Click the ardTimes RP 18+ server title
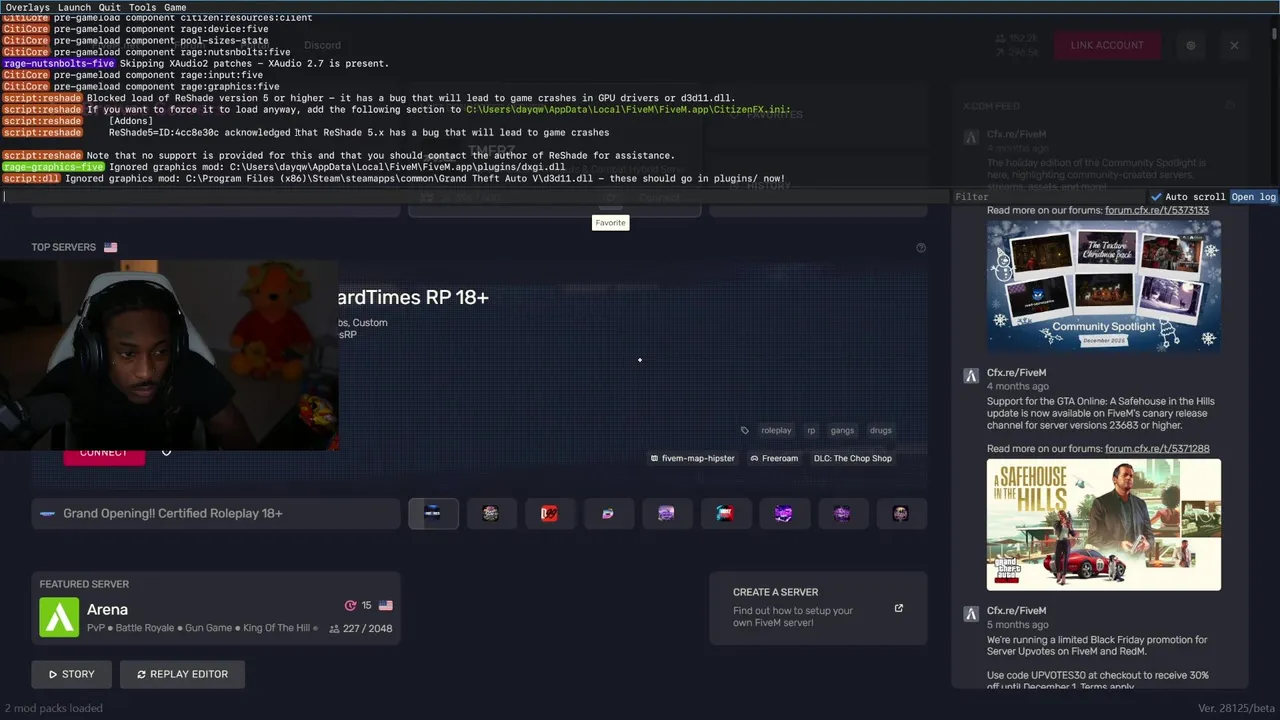1280x720 pixels. [414, 297]
